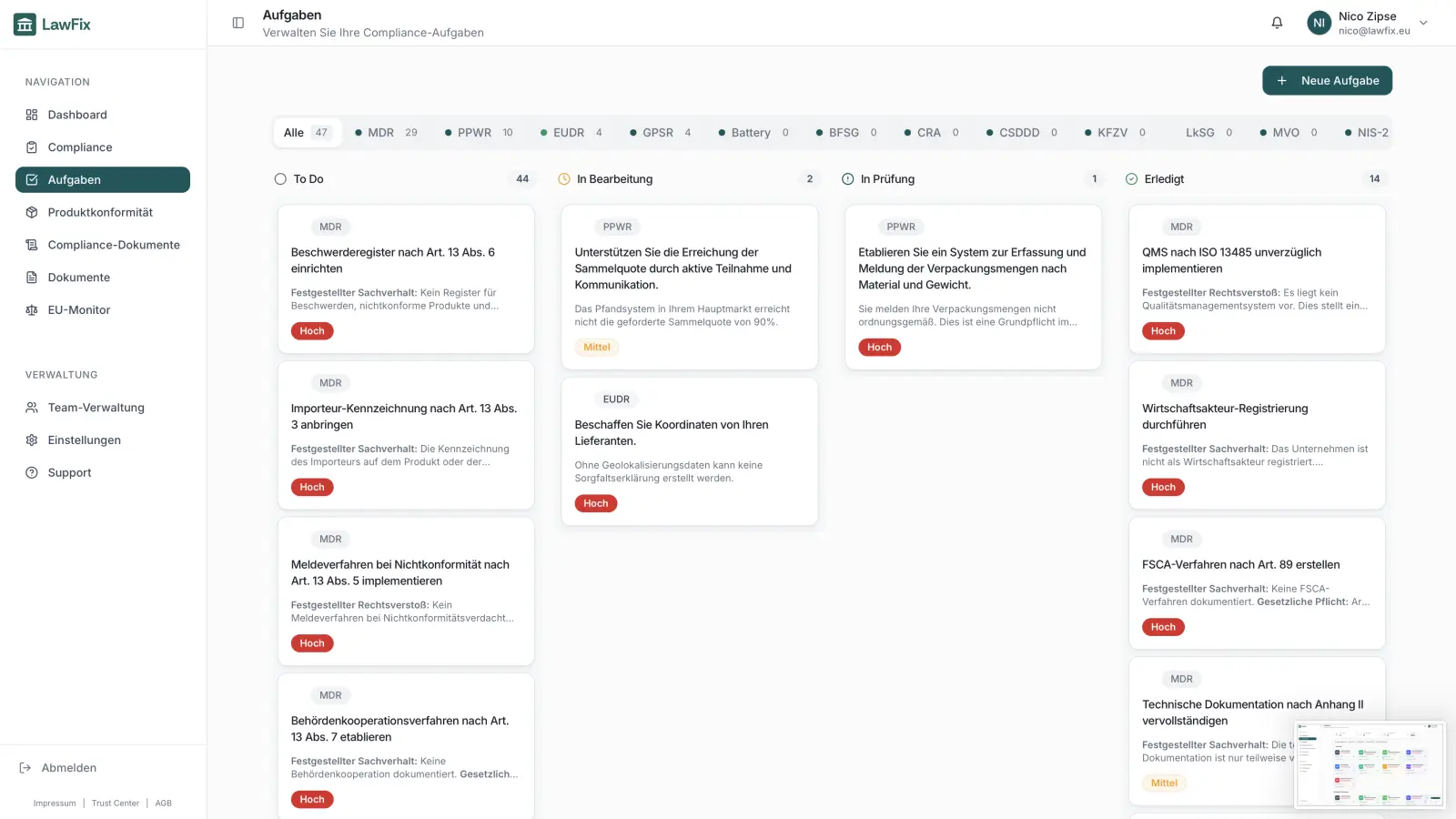Click the In Bearbeitung clock icon
Viewport: 1456px width, 819px height.
[564, 179]
